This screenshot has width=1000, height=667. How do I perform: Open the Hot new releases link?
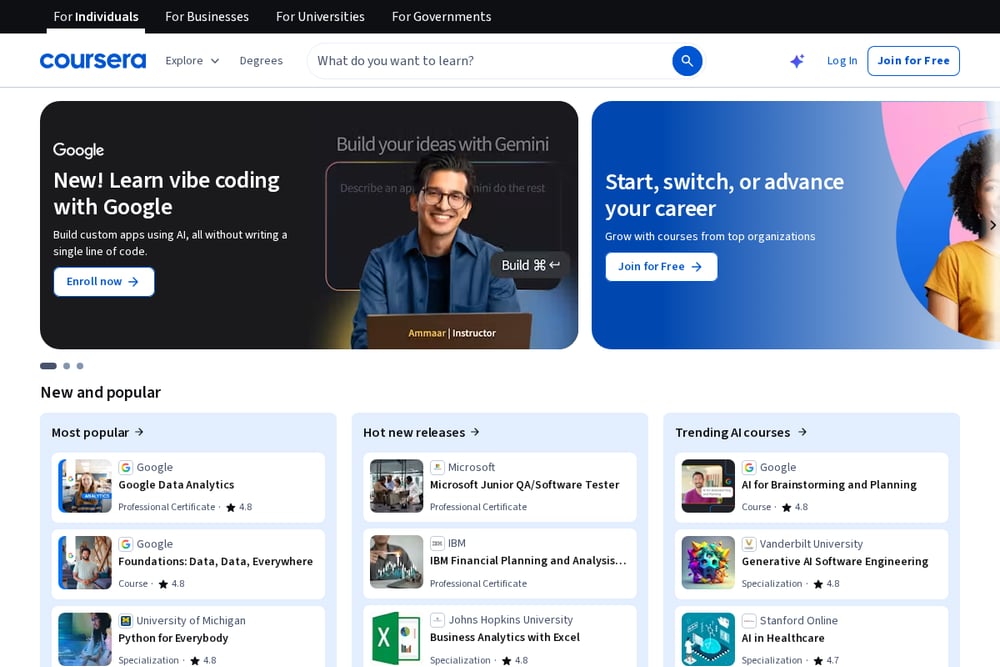point(422,432)
